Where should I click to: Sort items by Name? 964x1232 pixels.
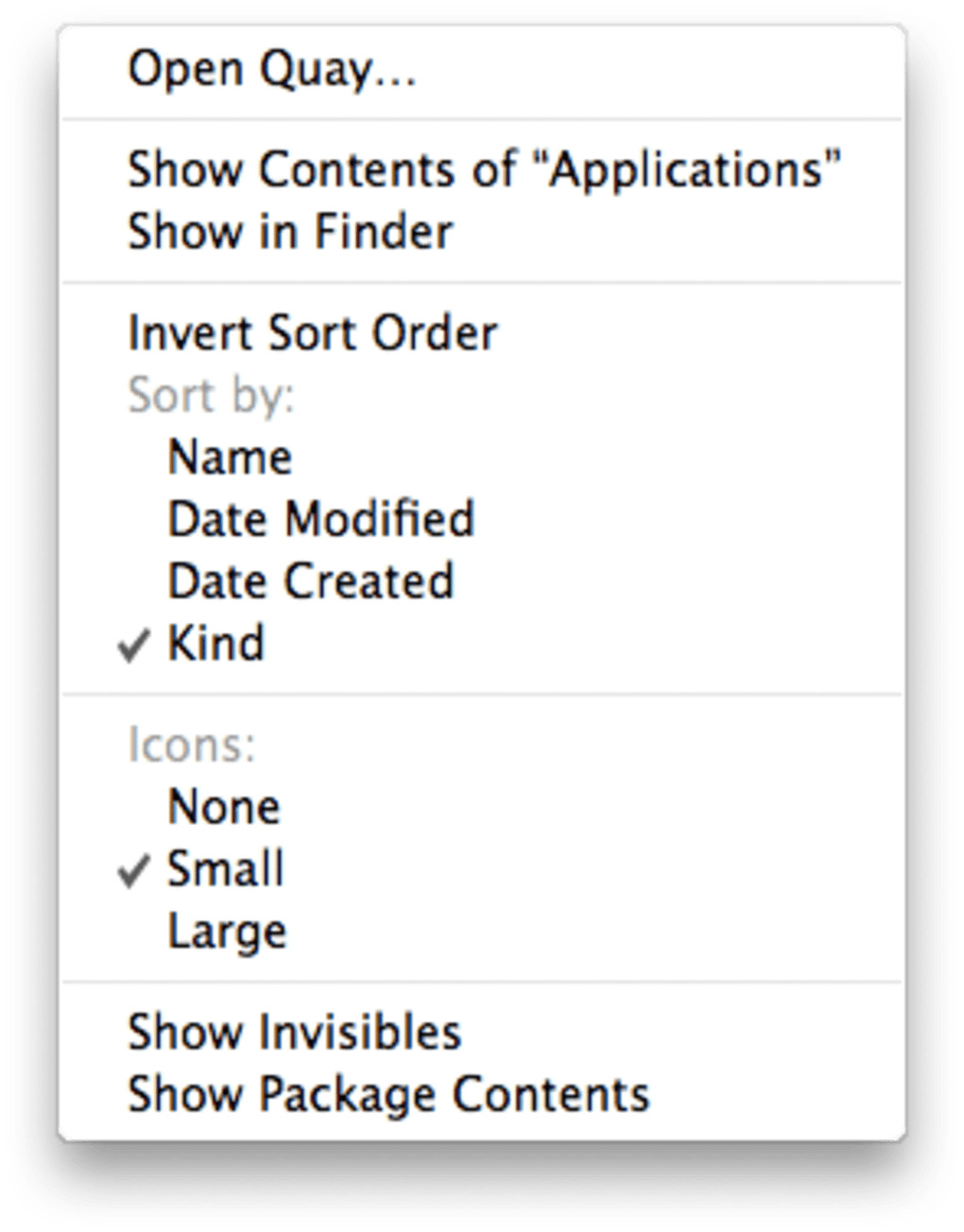(230, 458)
